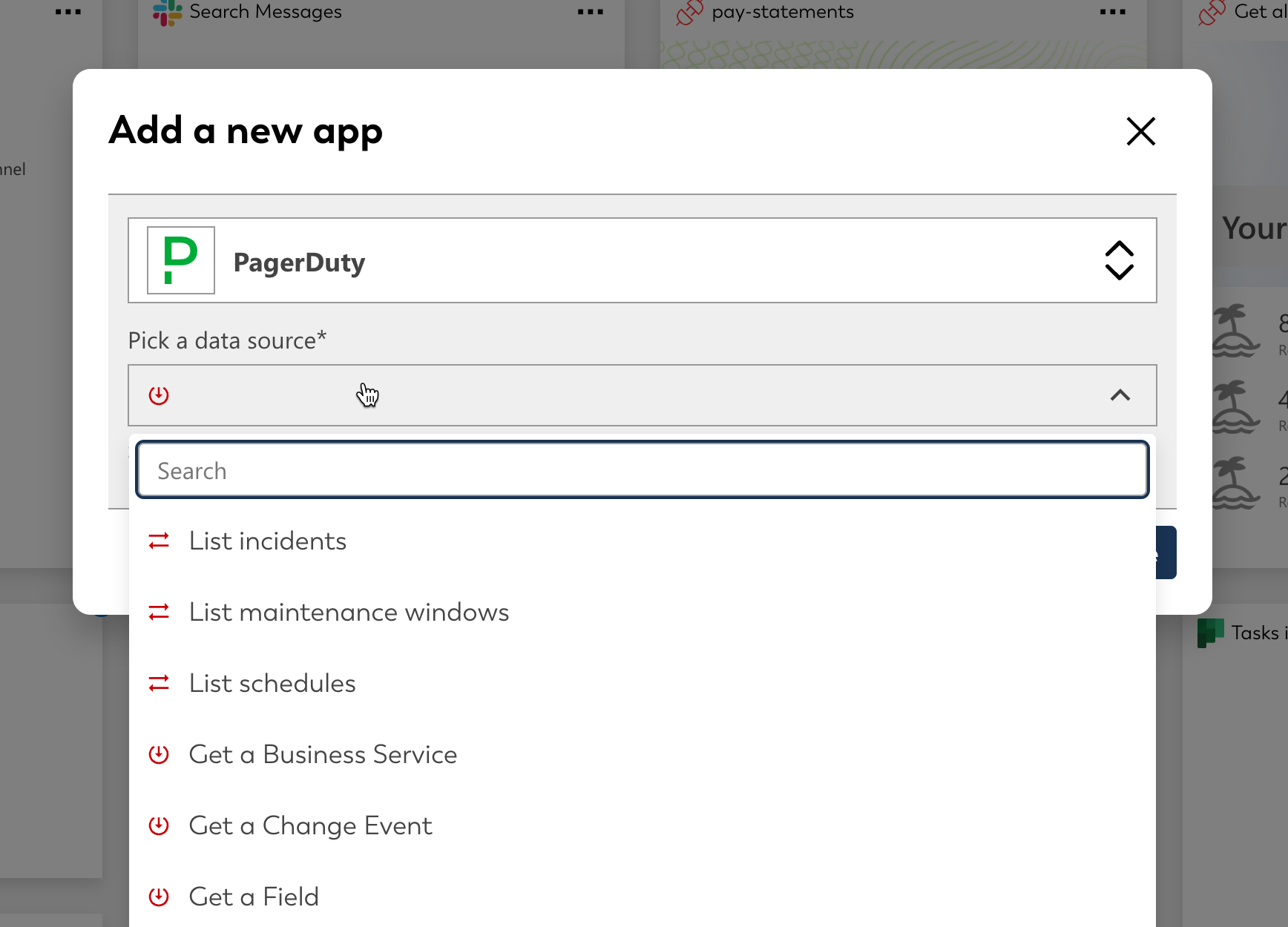Select Get a Change Event option
1288x927 pixels.
[x=310, y=826]
